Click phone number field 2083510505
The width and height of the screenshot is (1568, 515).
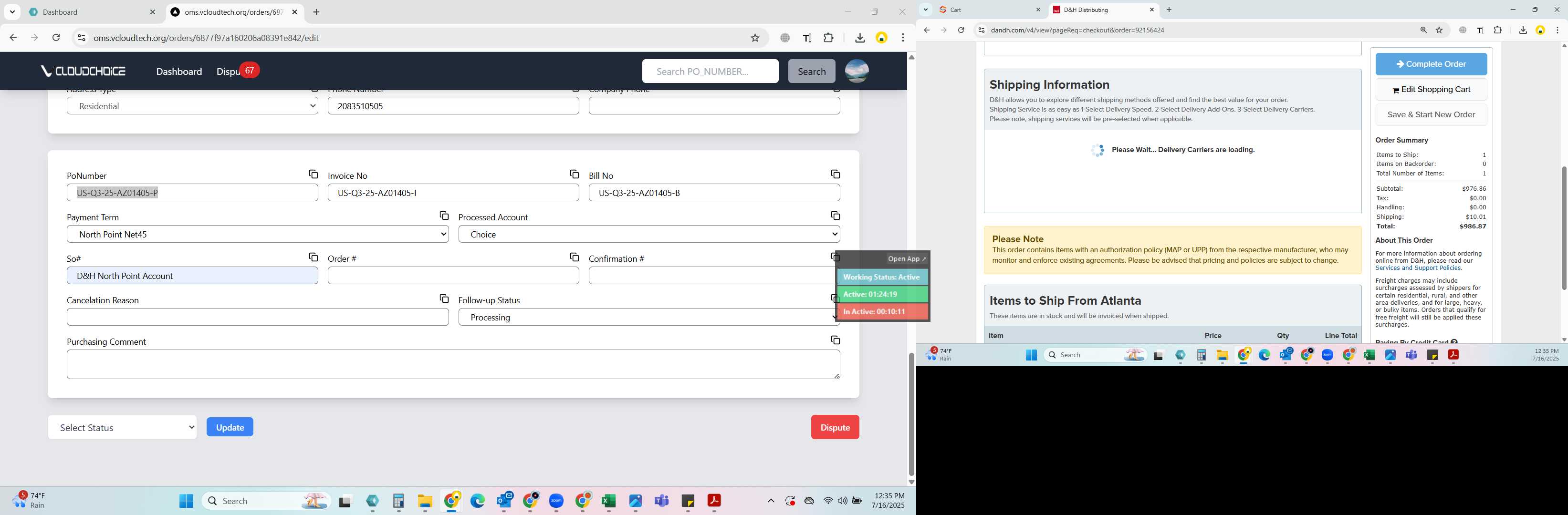tap(453, 106)
